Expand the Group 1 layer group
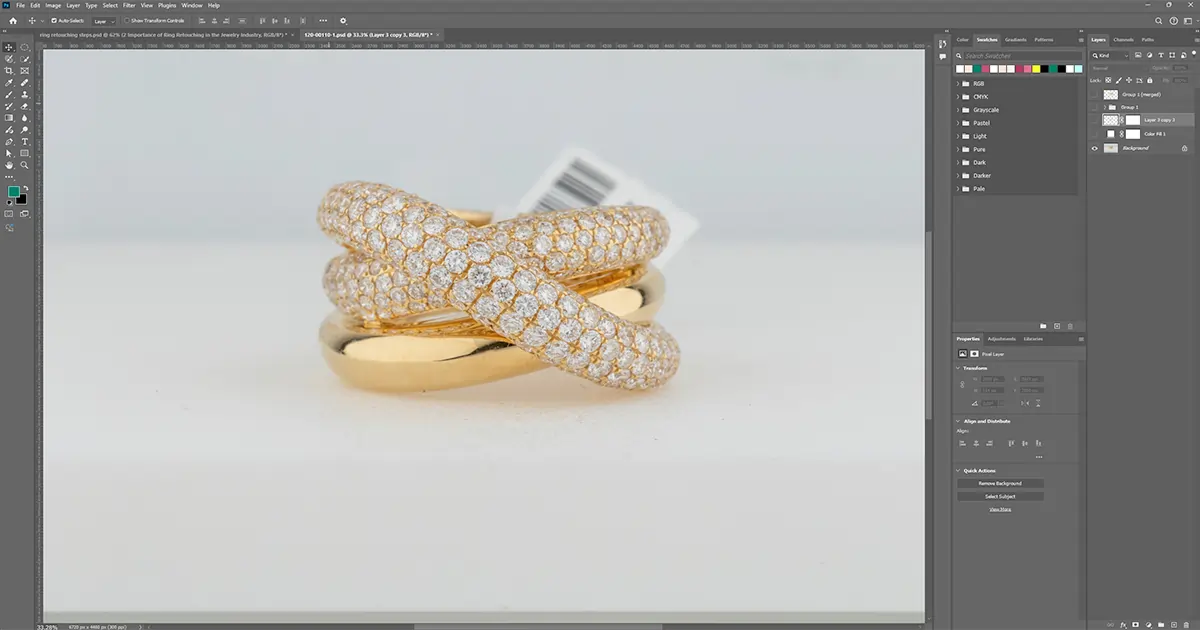1200x630 pixels. pyautogui.click(x=1105, y=107)
